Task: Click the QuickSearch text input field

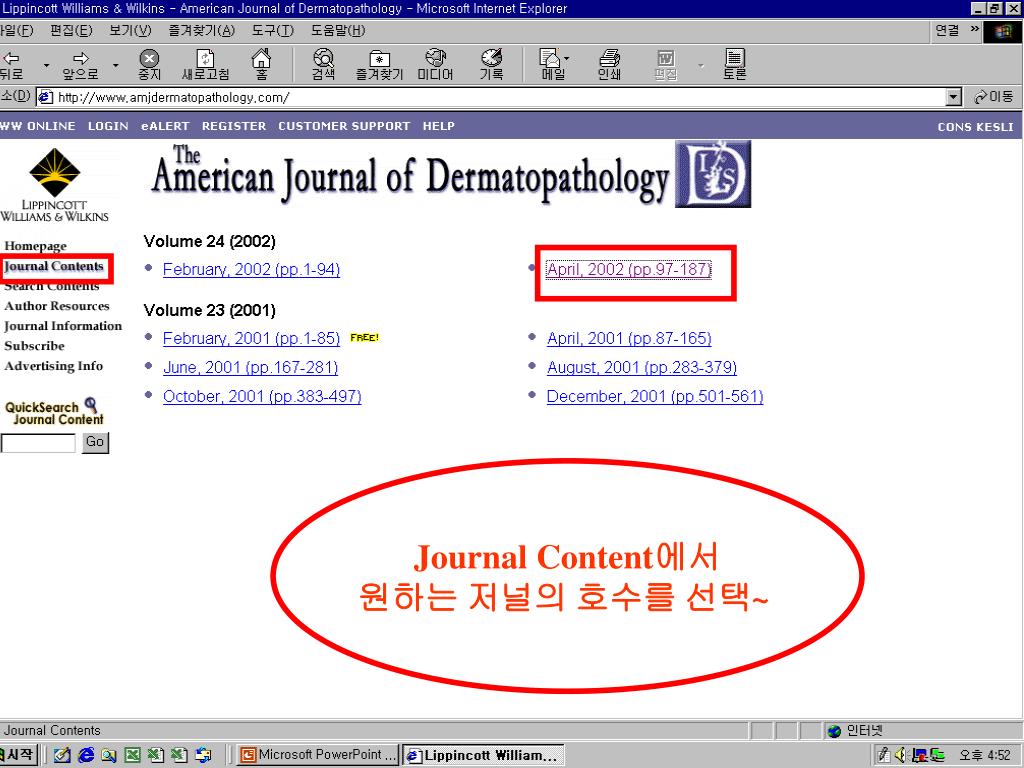Action: (39, 443)
